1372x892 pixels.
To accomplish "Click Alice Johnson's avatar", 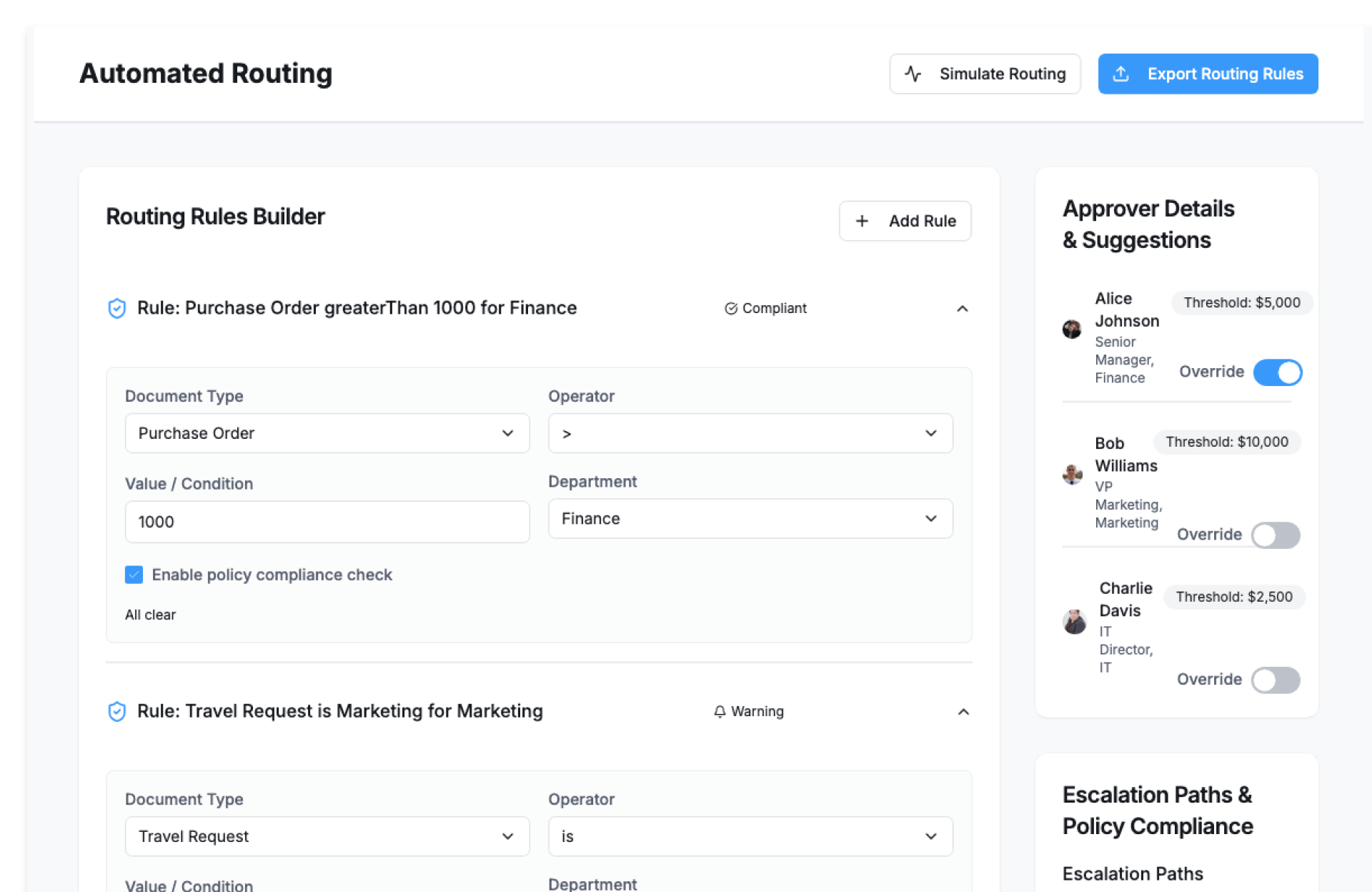I will (1071, 329).
